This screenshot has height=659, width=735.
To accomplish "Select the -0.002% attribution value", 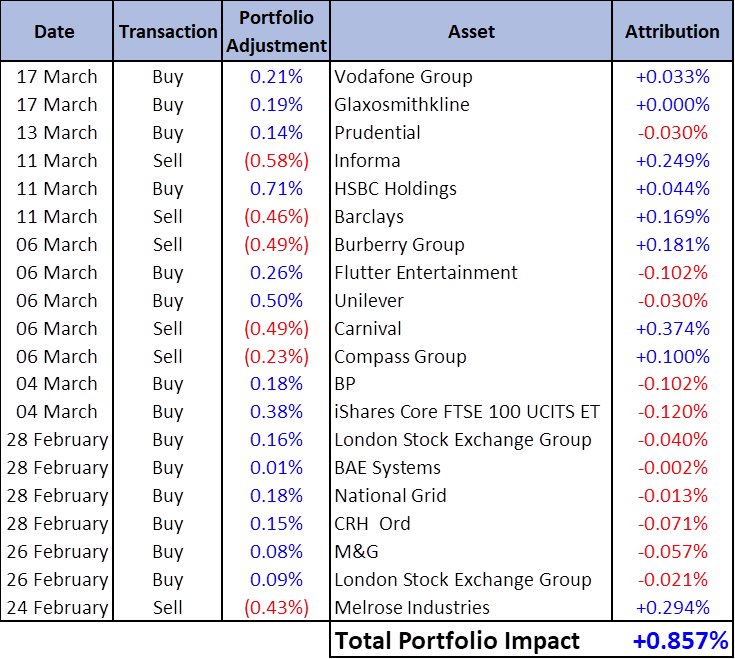I will pos(673,468).
